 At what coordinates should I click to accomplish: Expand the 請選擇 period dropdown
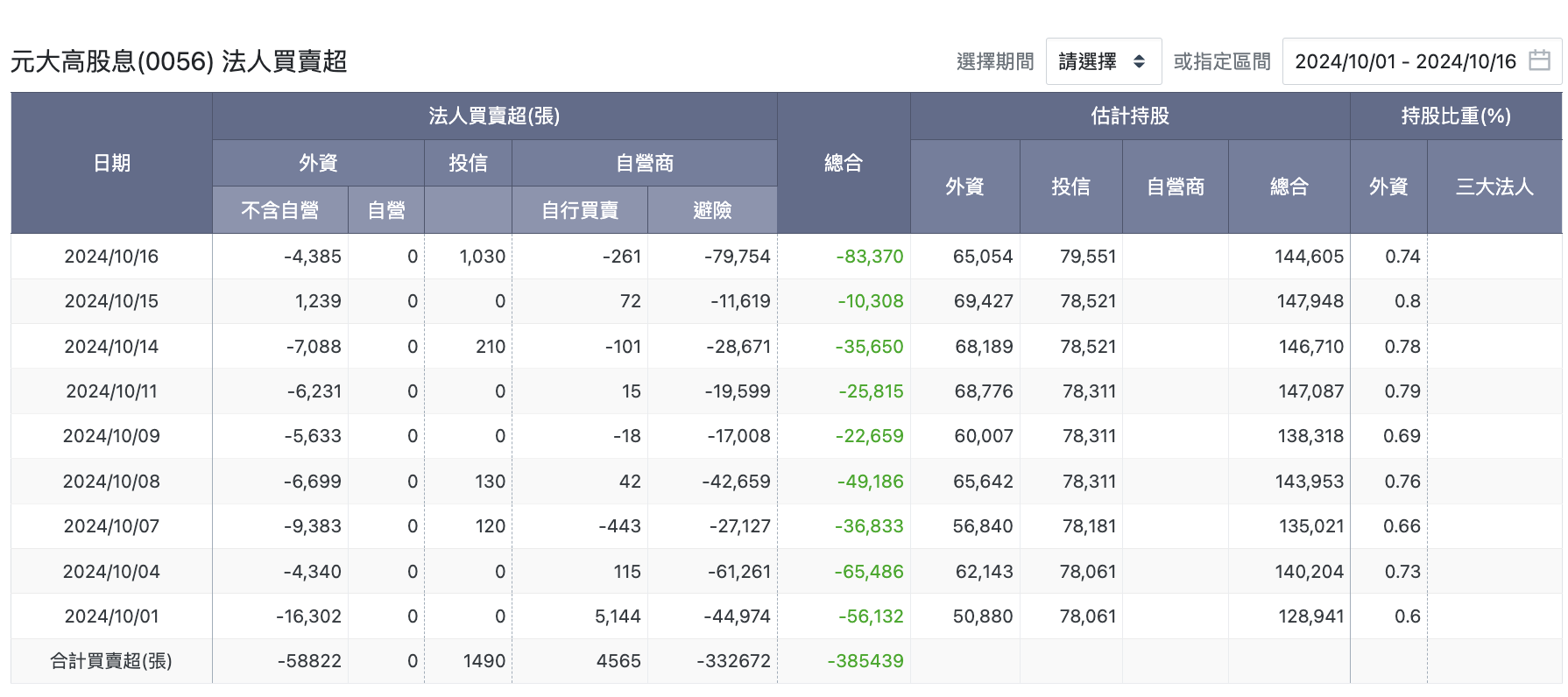click(x=1104, y=61)
